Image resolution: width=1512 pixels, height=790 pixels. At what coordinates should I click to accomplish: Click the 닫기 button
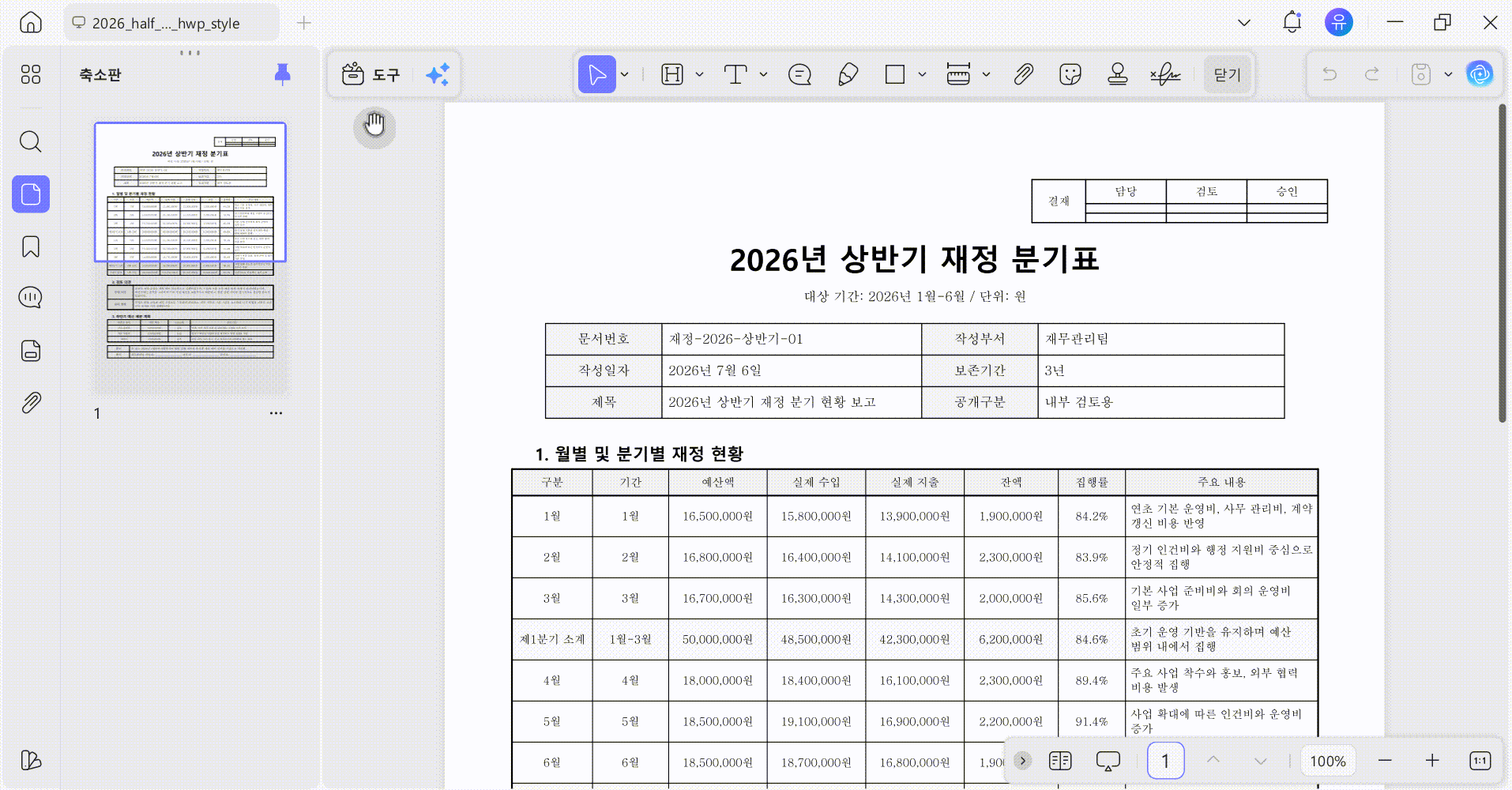click(x=1227, y=74)
